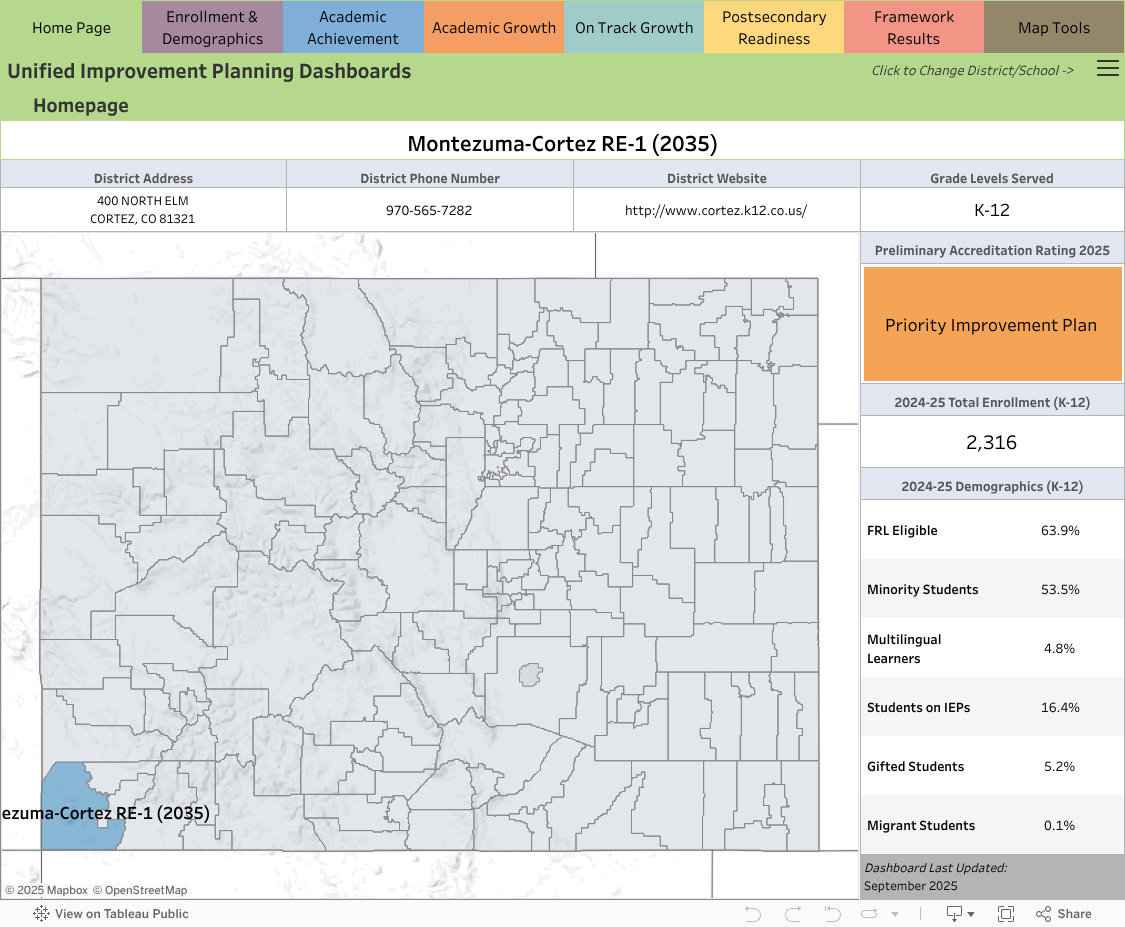Image resolution: width=1125 pixels, height=927 pixels.
Task: Click the Gifted Students row label
Action: (x=915, y=766)
